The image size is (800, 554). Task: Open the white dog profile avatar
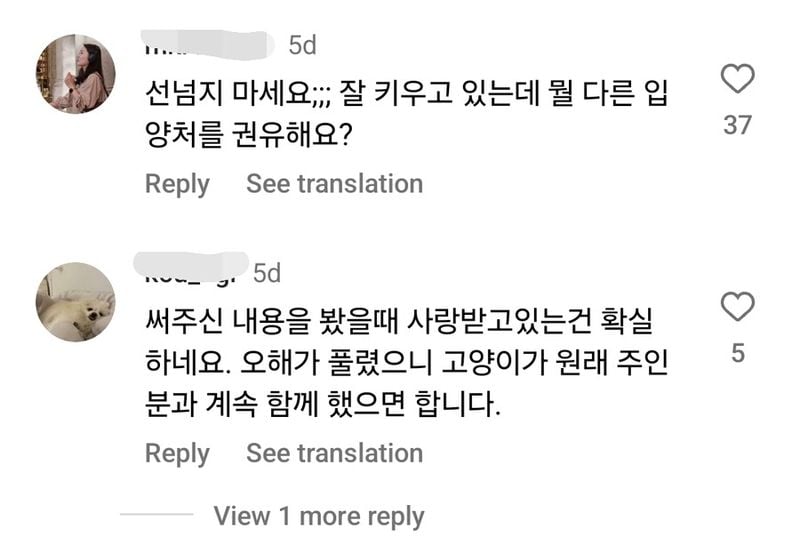(76, 301)
